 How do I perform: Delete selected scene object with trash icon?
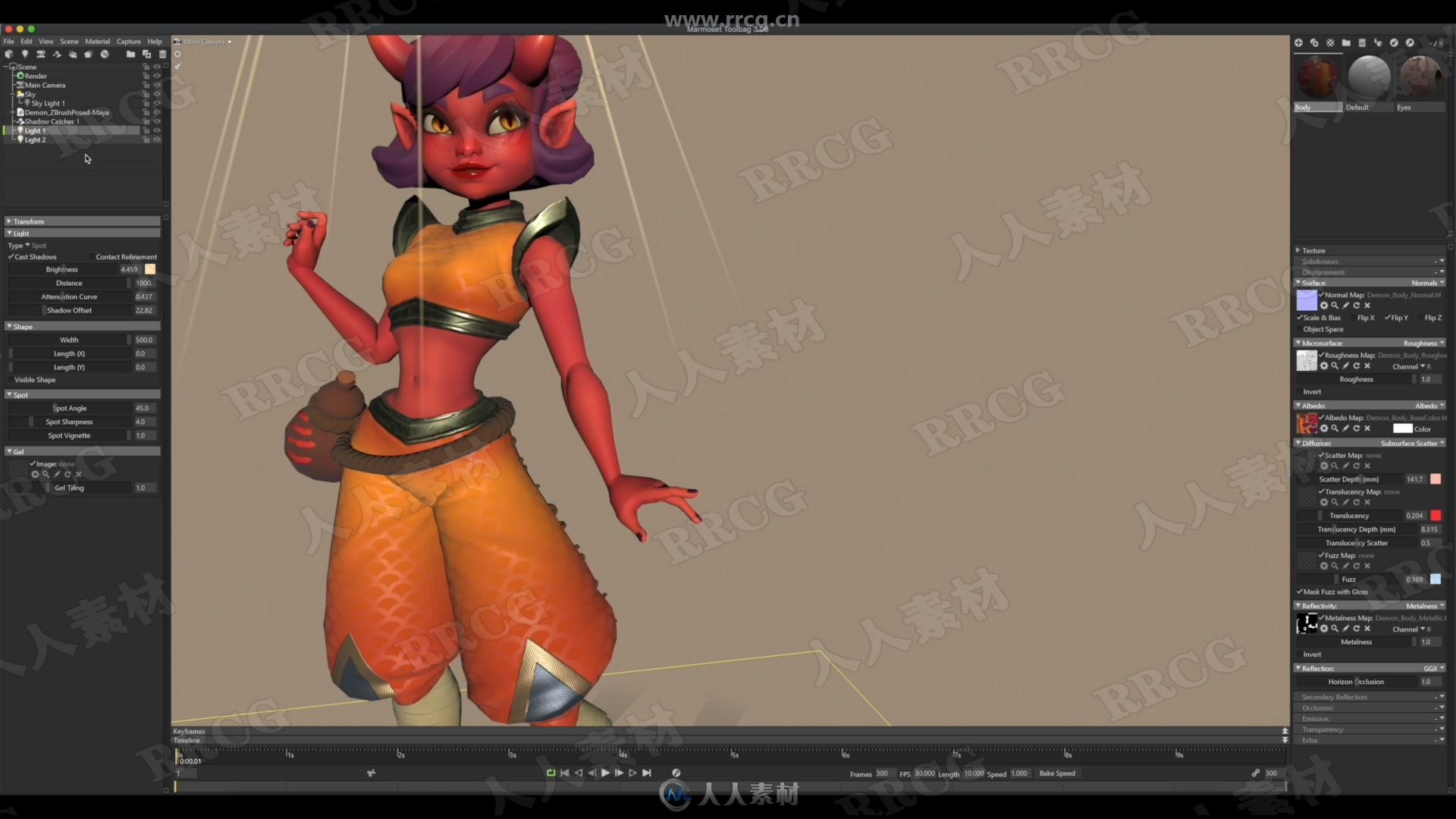[x=162, y=55]
